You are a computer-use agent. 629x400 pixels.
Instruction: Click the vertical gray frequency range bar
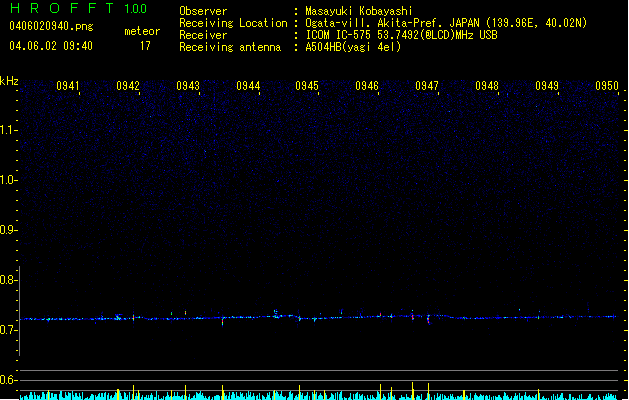[x=20, y=311]
